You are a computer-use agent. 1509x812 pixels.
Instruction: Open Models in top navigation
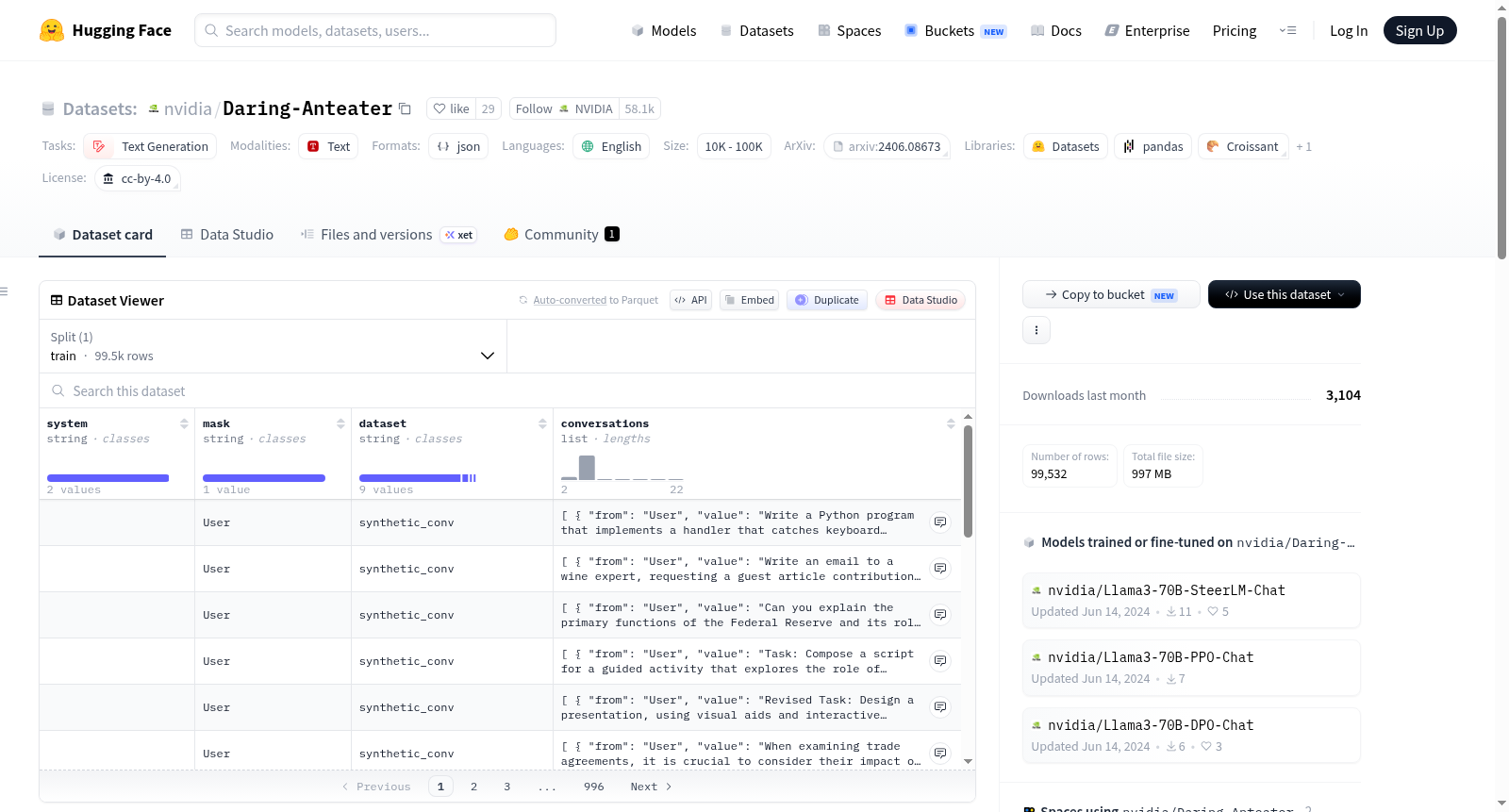click(x=664, y=30)
